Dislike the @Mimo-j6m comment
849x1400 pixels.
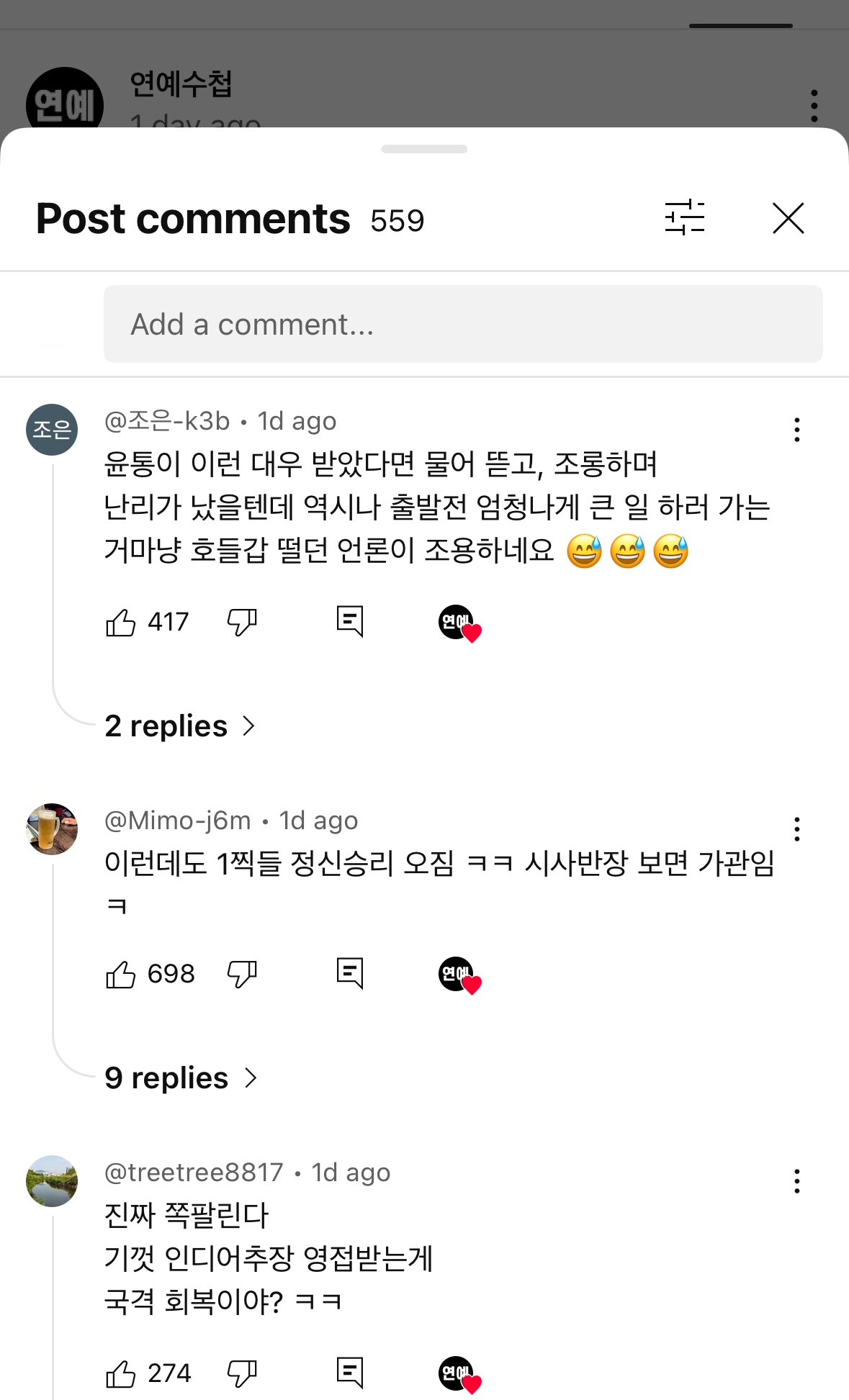[x=242, y=974]
